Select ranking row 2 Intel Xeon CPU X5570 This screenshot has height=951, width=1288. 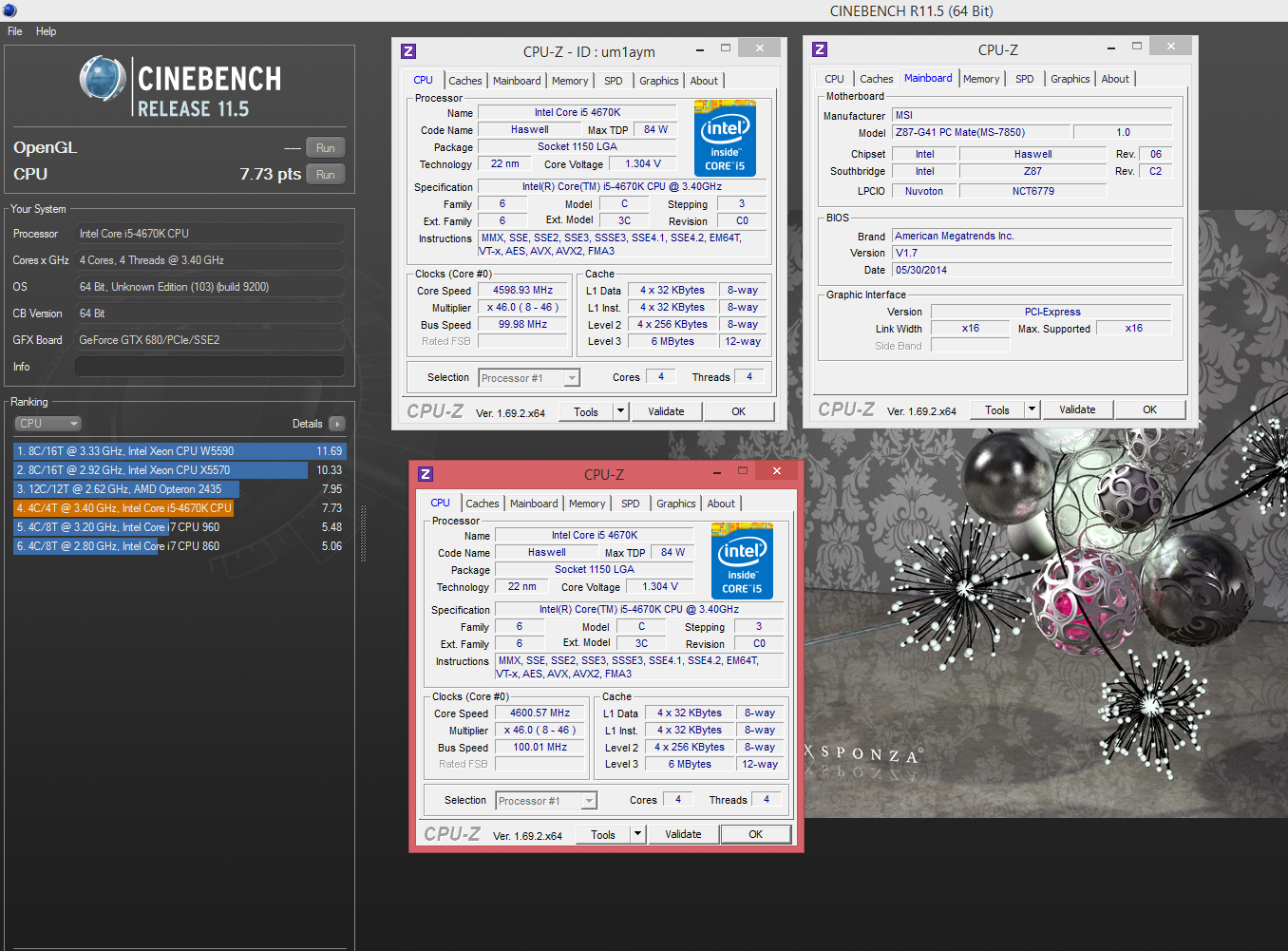pos(180,470)
